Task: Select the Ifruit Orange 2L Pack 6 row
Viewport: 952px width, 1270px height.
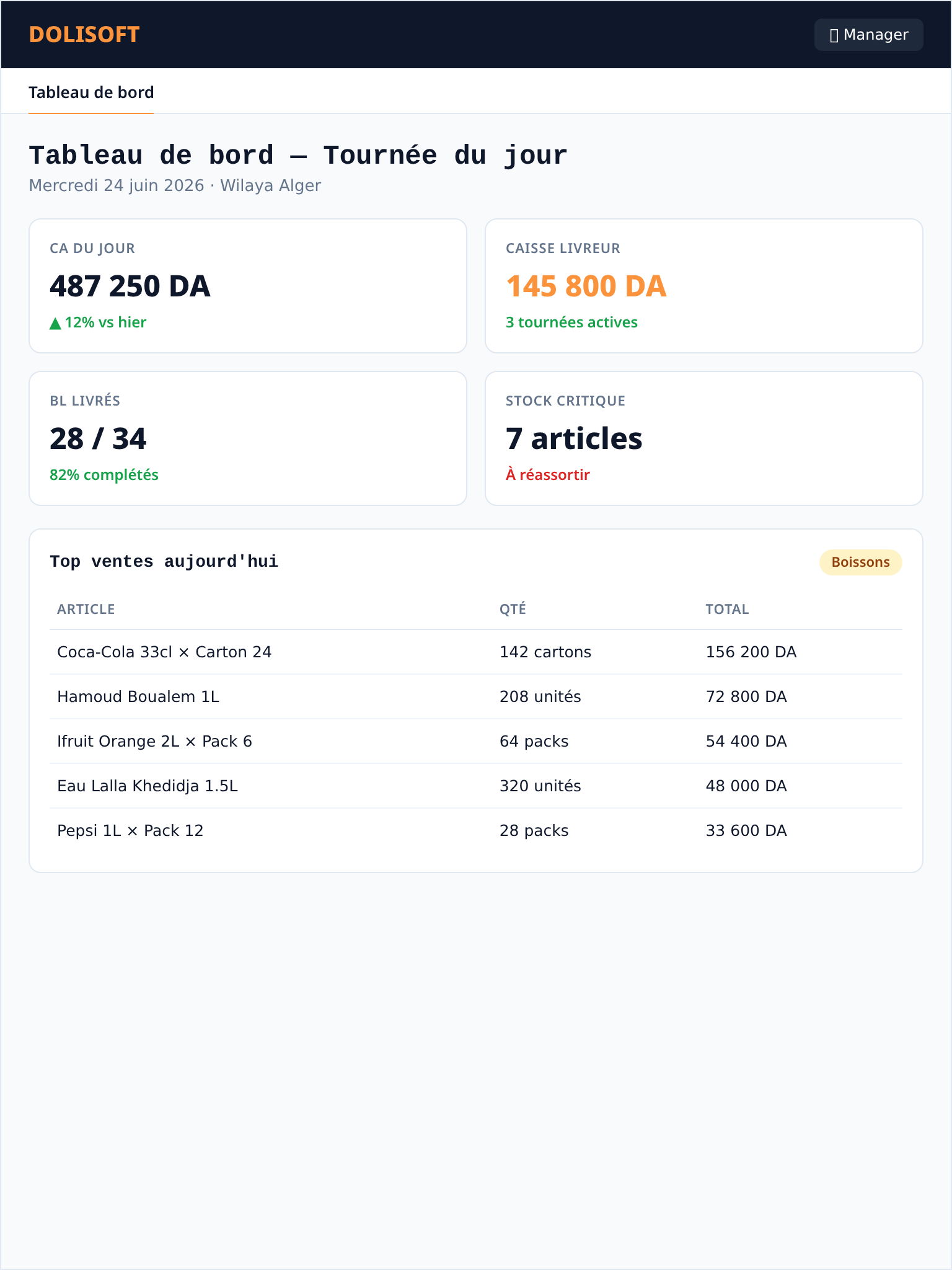Action: (x=476, y=742)
